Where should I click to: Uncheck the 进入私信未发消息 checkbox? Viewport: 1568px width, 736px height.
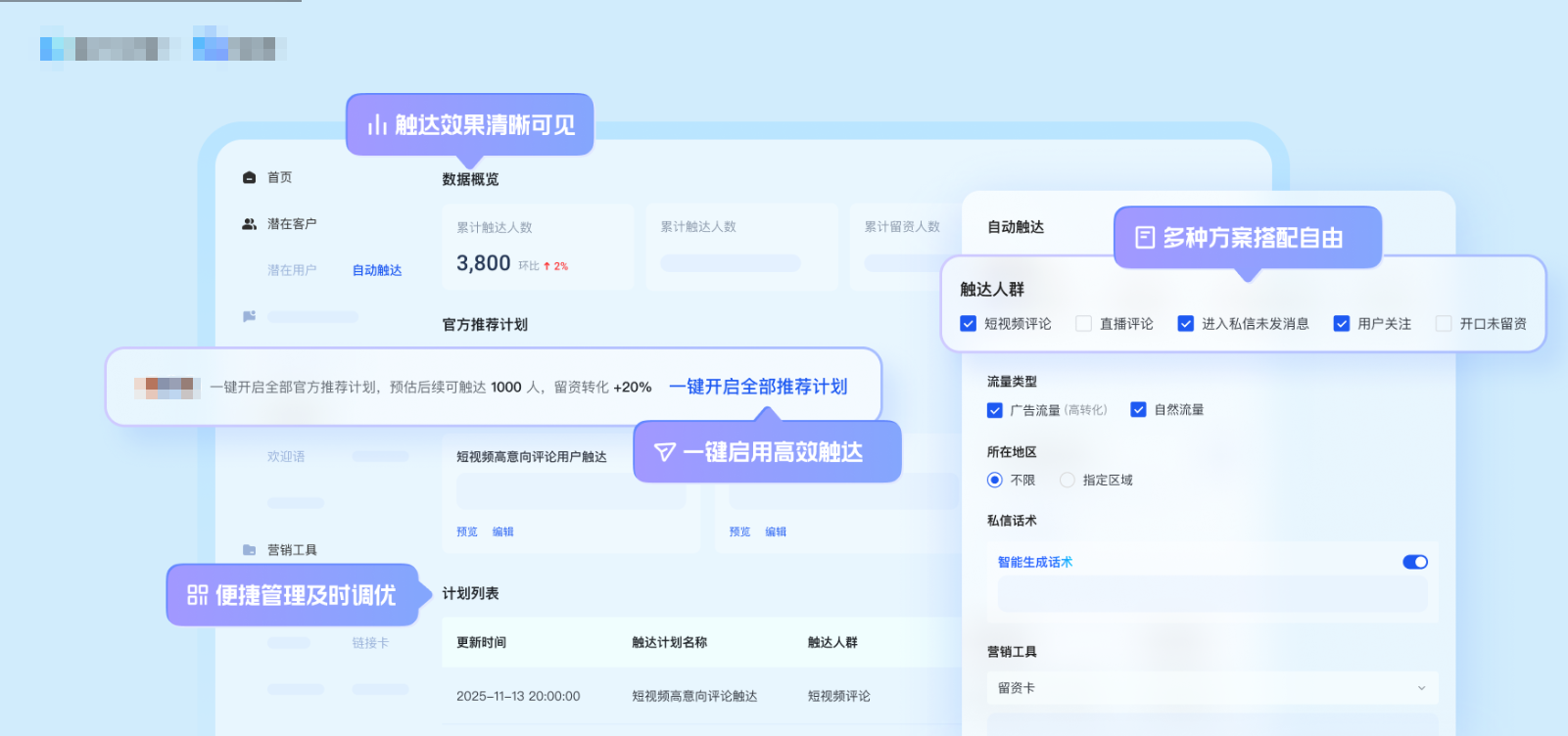coord(1185,324)
